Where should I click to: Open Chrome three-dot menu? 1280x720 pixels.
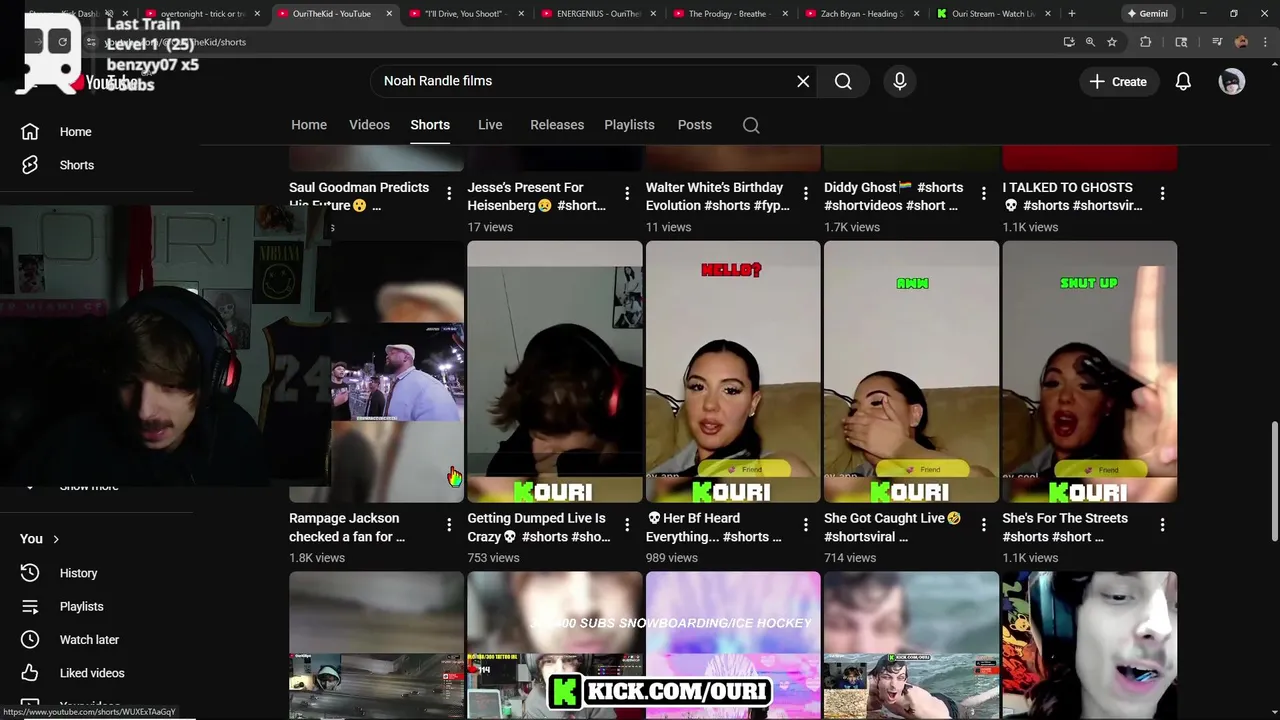[1265, 42]
